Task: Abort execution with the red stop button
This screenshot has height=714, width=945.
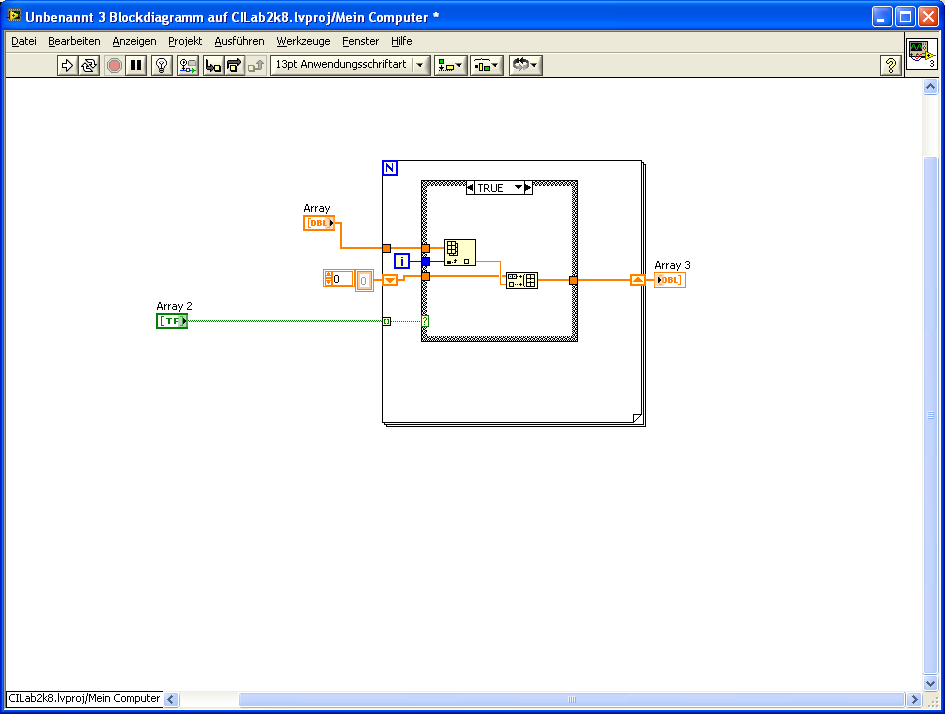Action: (114, 65)
